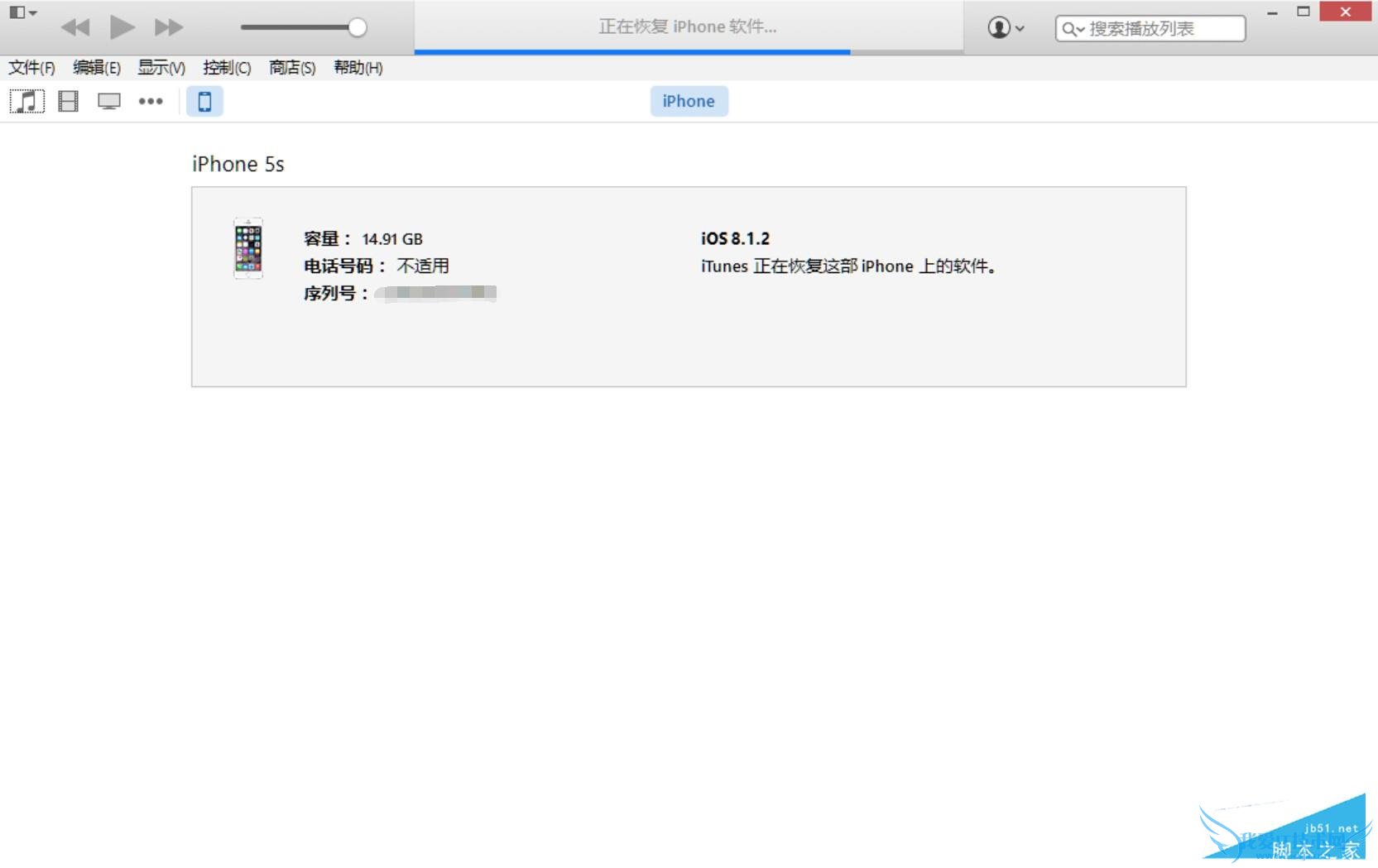This screenshot has height=868, width=1378.
Task: Expand the sidebar view switcher dropdown
Action: pyautogui.click(x=22, y=12)
